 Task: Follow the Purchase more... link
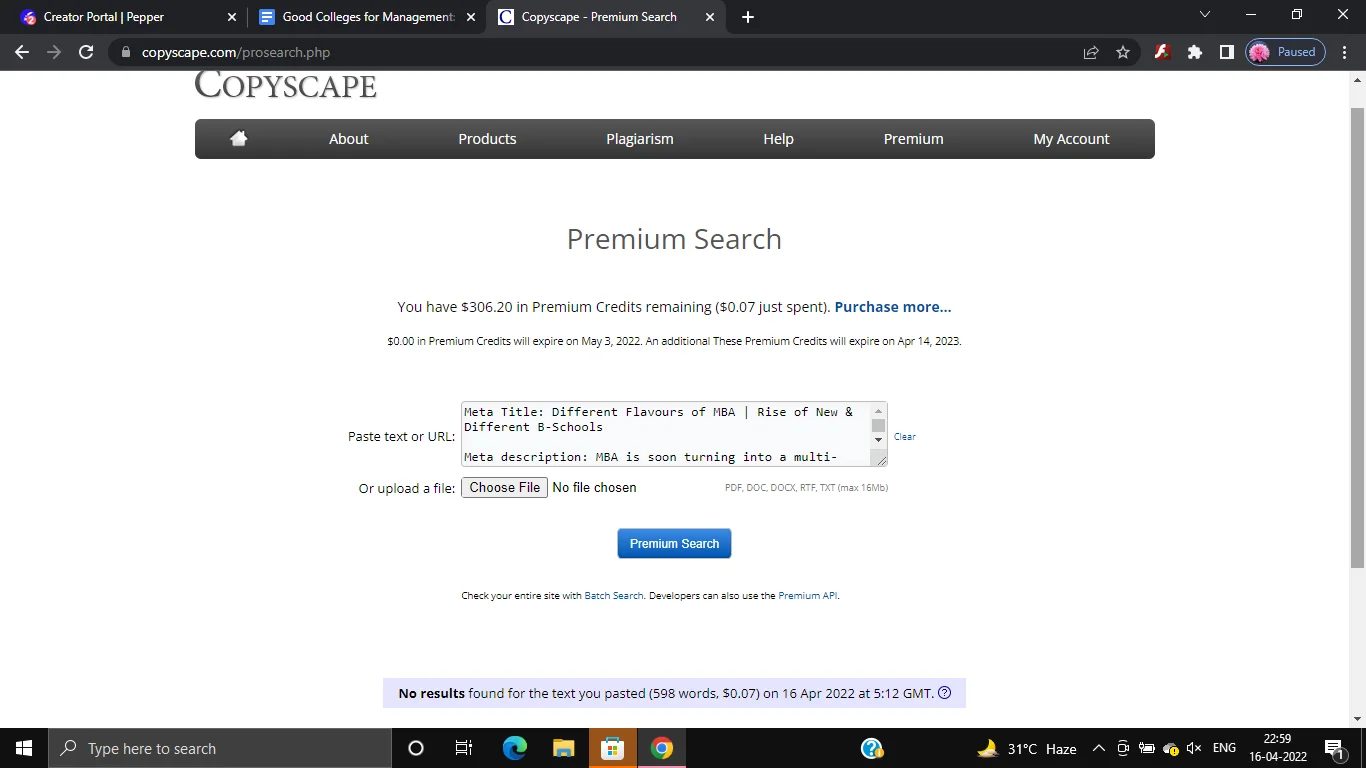[892, 307]
